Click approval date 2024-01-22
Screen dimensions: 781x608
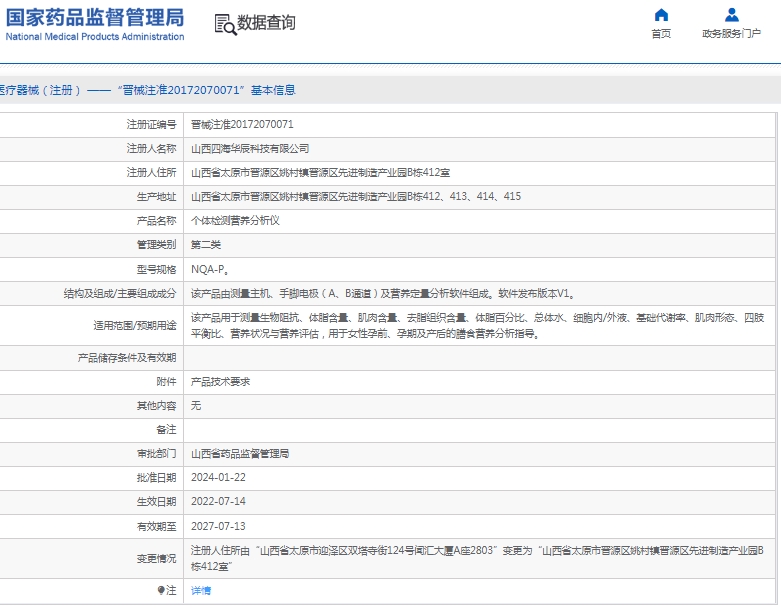(218, 478)
